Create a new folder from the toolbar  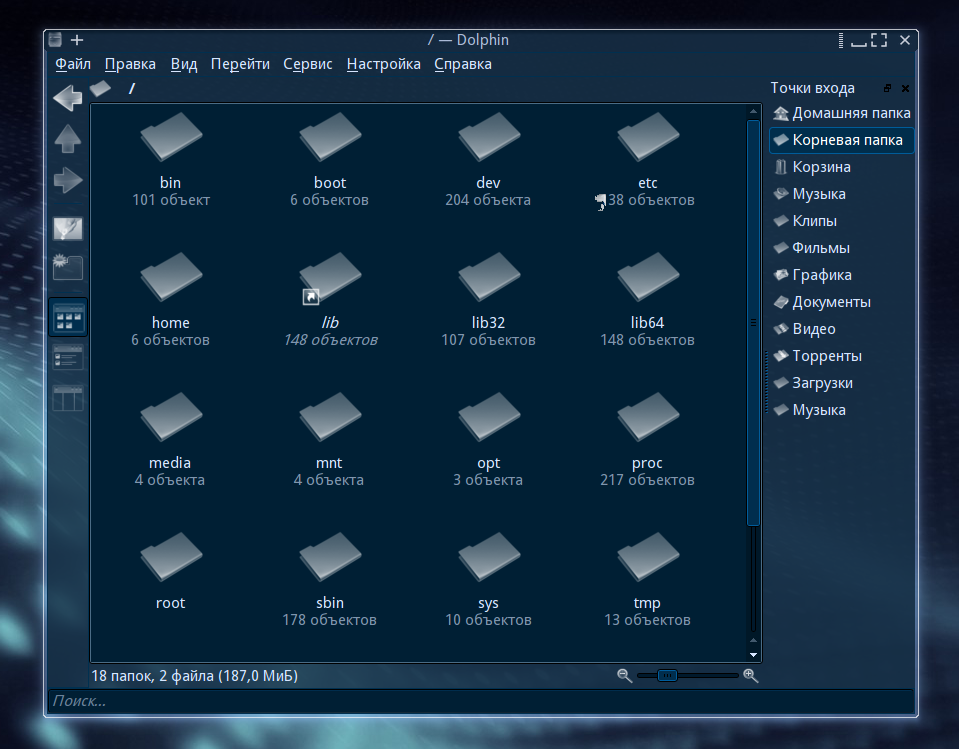[x=67, y=267]
